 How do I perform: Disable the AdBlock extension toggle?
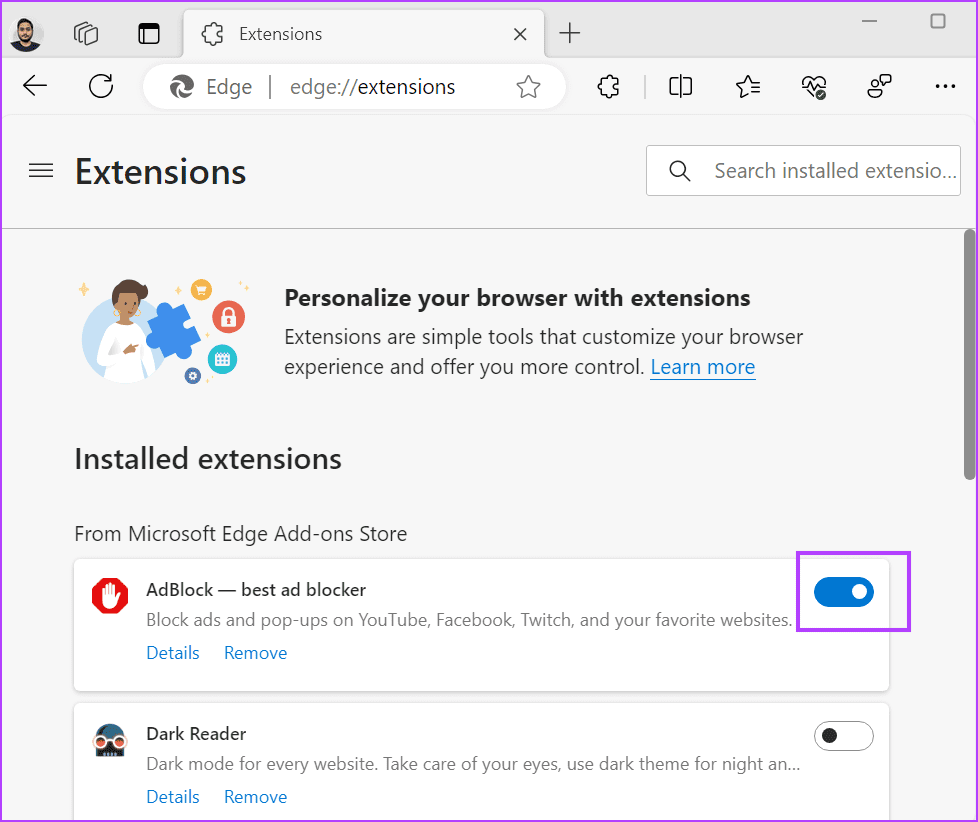coord(843,592)
